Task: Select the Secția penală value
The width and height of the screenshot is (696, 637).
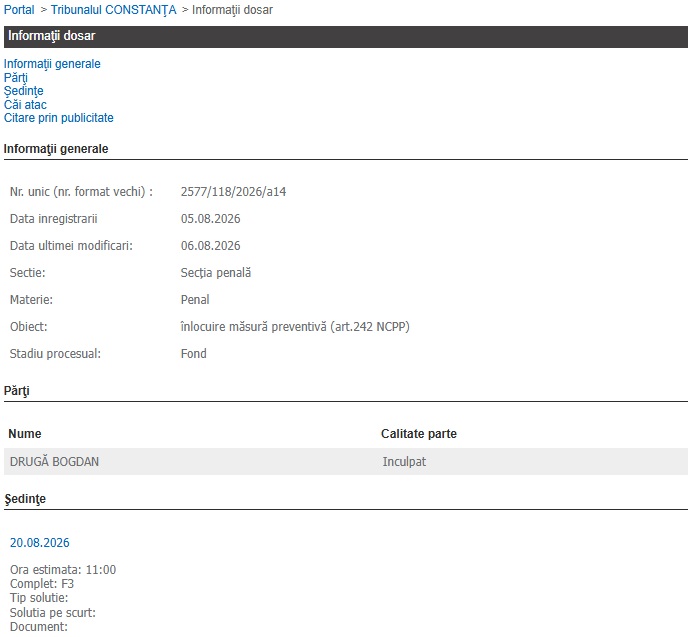Action: tap(216, 273)
